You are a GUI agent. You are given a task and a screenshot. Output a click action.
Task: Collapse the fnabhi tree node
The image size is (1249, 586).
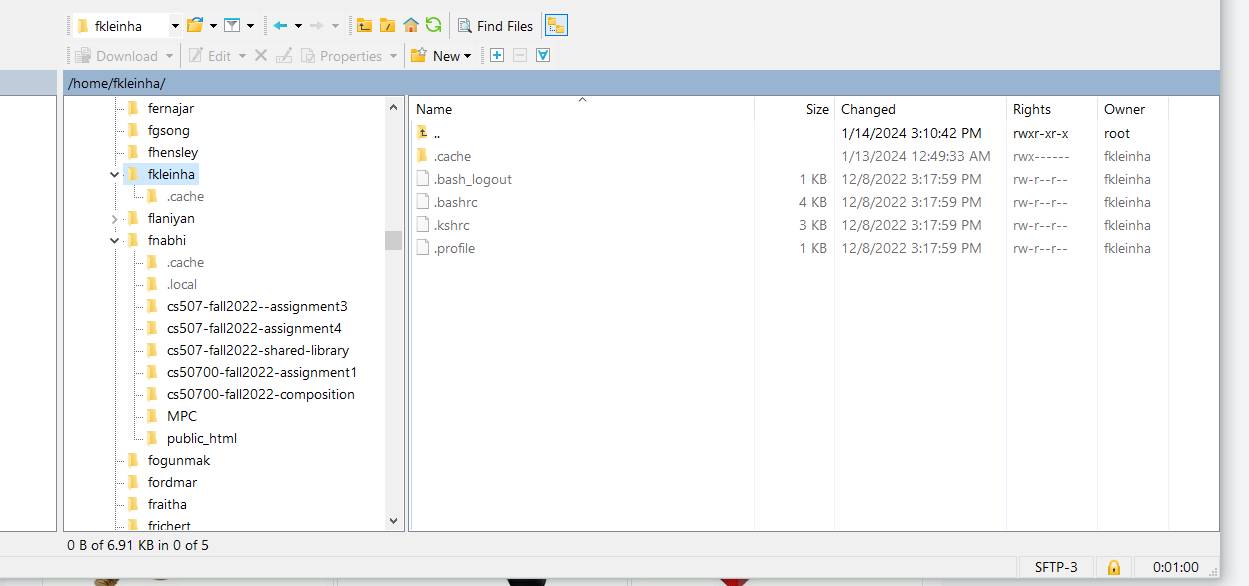pos(115,240)
